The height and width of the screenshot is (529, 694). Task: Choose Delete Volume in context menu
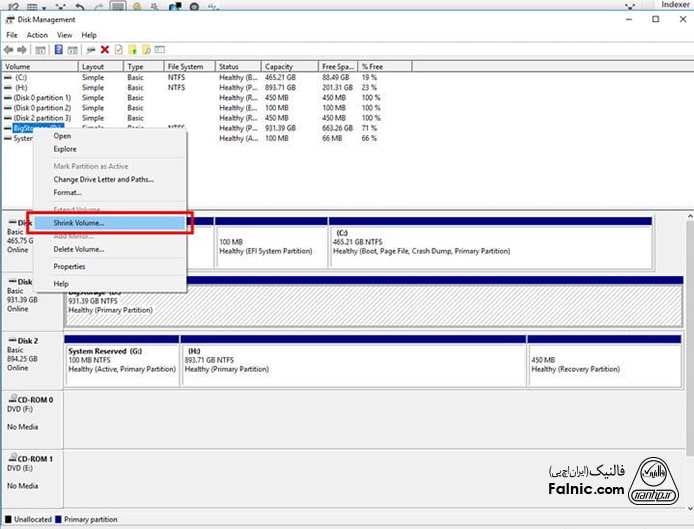point(79,249)
